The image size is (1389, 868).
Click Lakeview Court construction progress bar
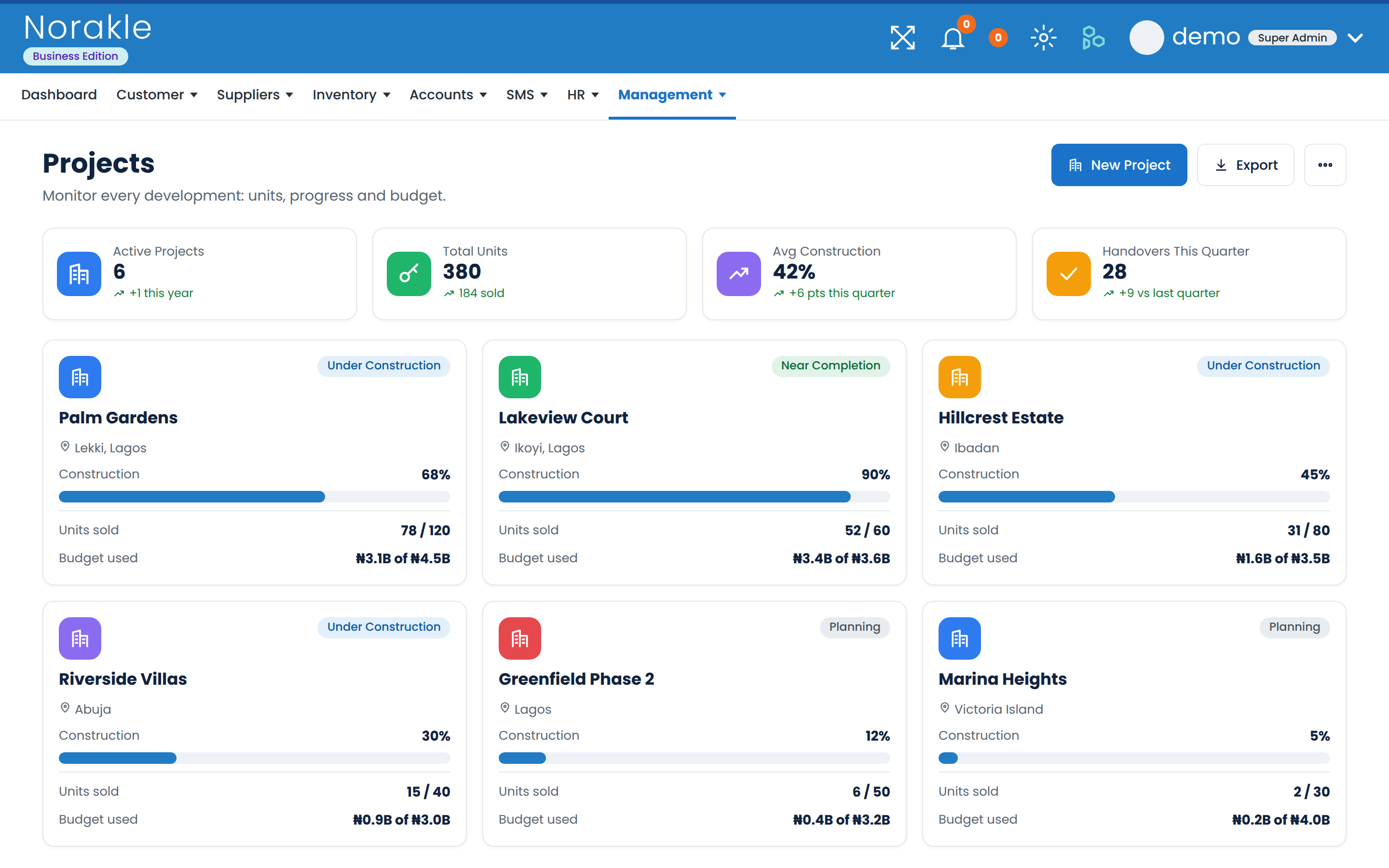click(x=694, y=497)
